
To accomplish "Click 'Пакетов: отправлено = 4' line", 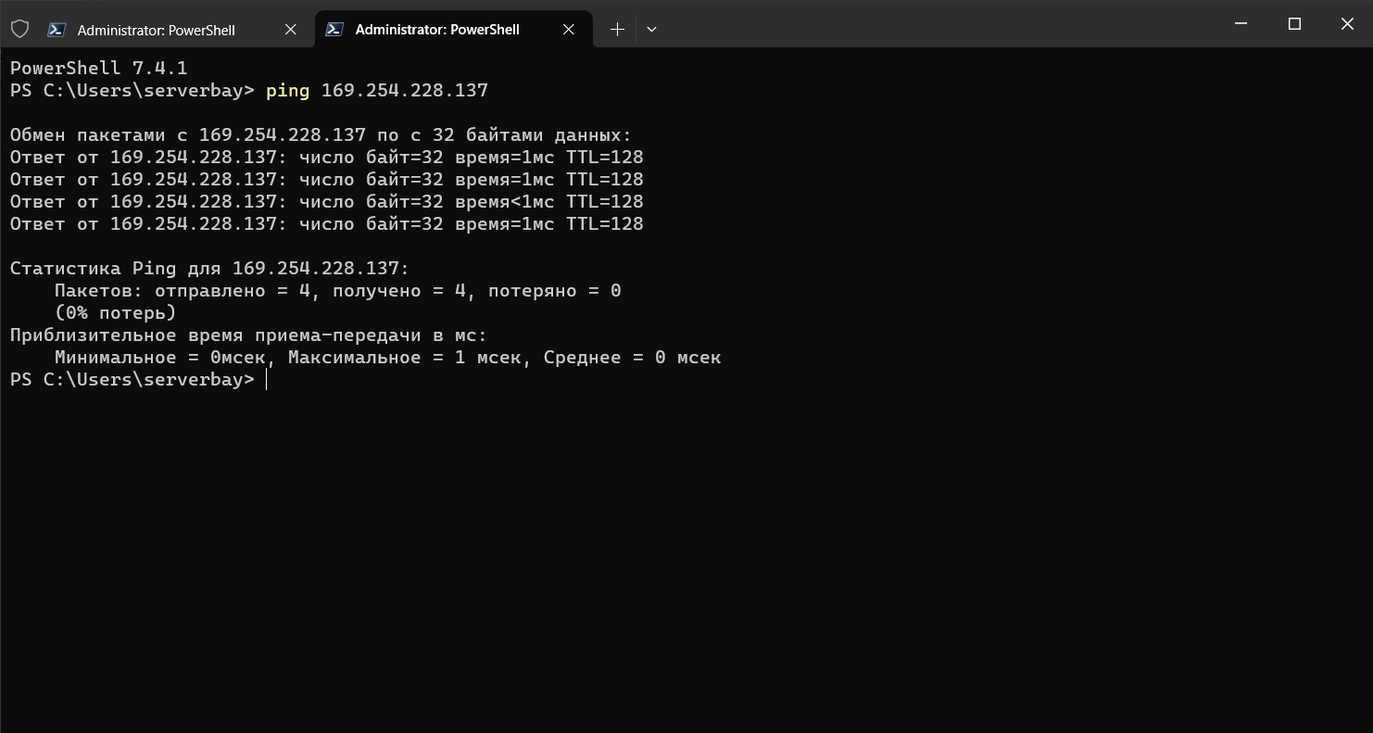I will pyautogui.click(x=338, y=290).
